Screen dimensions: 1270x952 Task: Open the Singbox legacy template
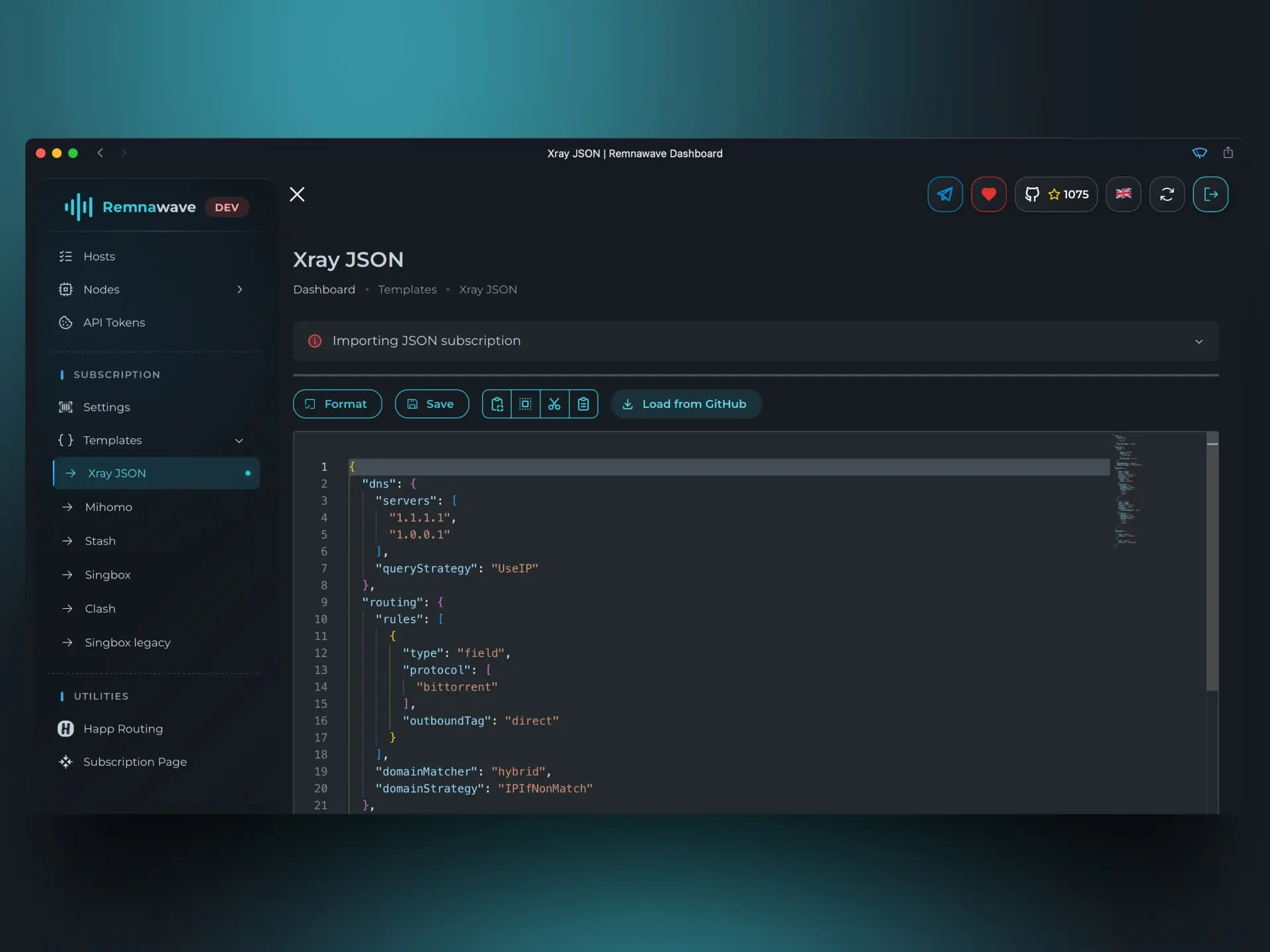128,642
